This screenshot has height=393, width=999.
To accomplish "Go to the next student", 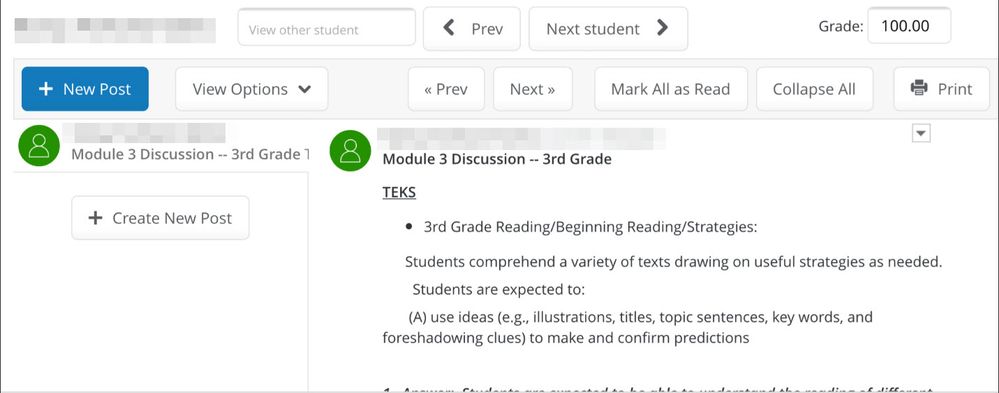I will point(608,29).
